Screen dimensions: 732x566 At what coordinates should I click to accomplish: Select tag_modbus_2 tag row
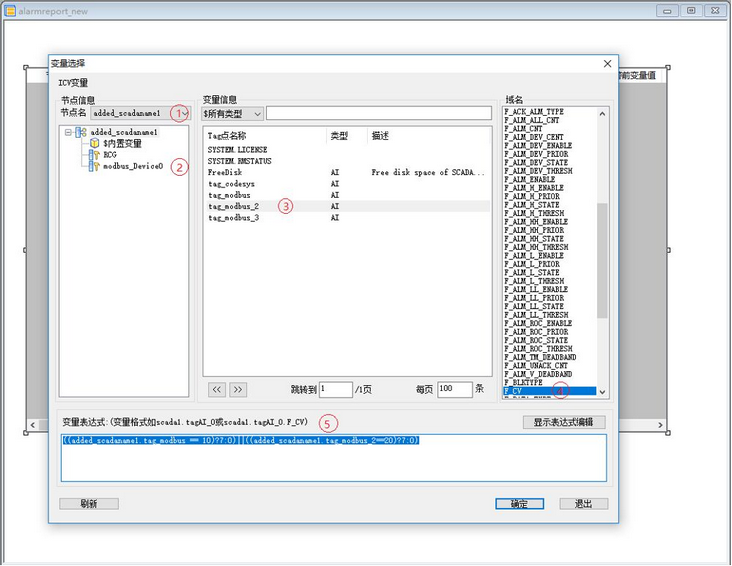click(347, 206)
